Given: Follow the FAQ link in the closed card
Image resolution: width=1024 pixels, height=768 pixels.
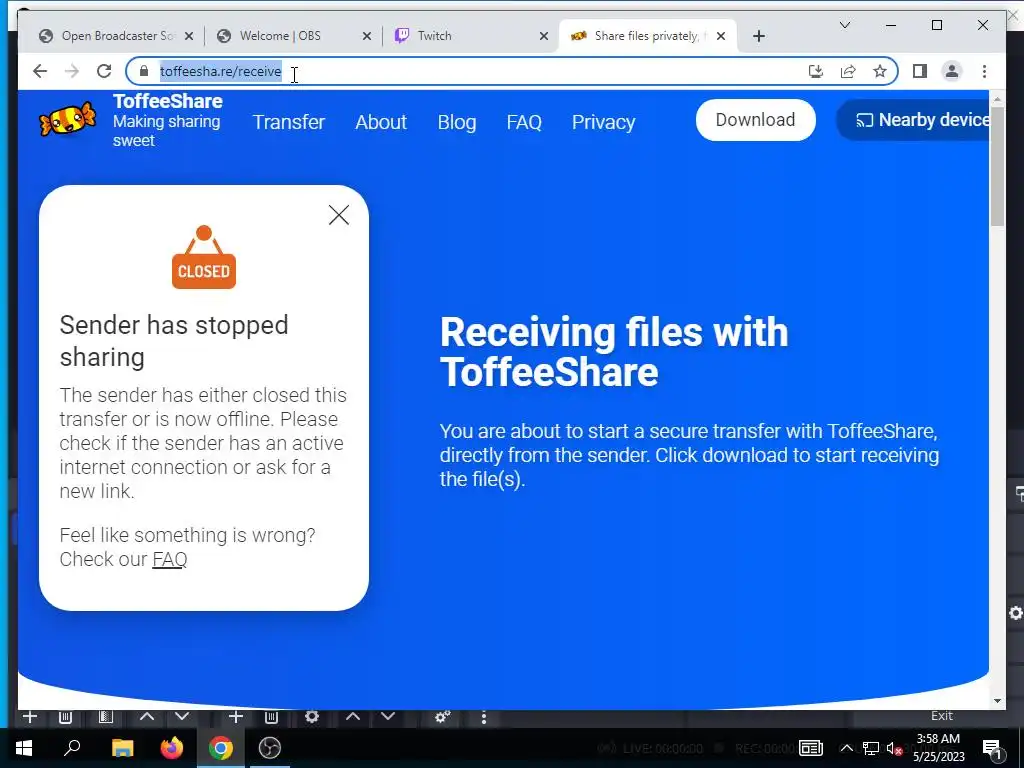Looking at the screenshot, I should coord(170,560).
